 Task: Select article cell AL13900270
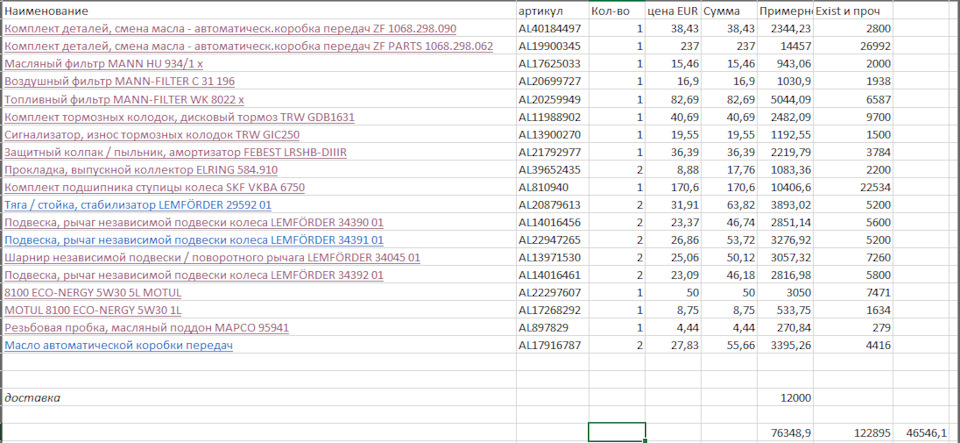553,135
